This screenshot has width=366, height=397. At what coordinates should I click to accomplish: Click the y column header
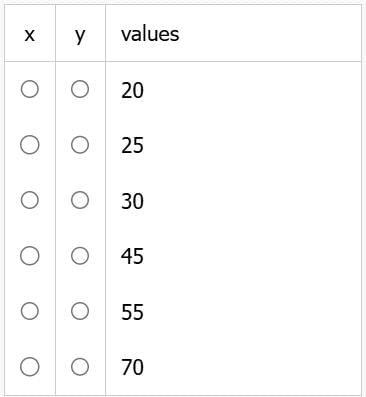(80, 35)
